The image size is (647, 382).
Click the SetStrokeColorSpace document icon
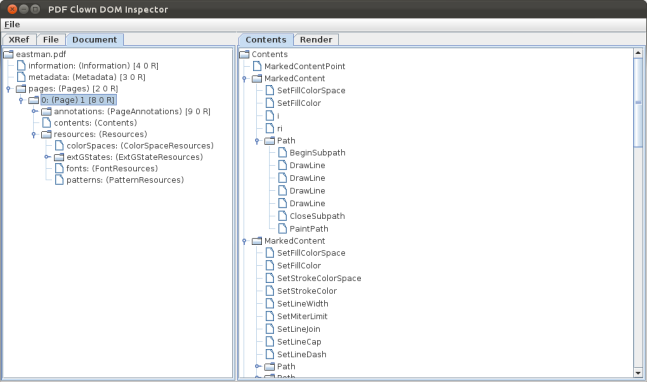coord(270,278)
